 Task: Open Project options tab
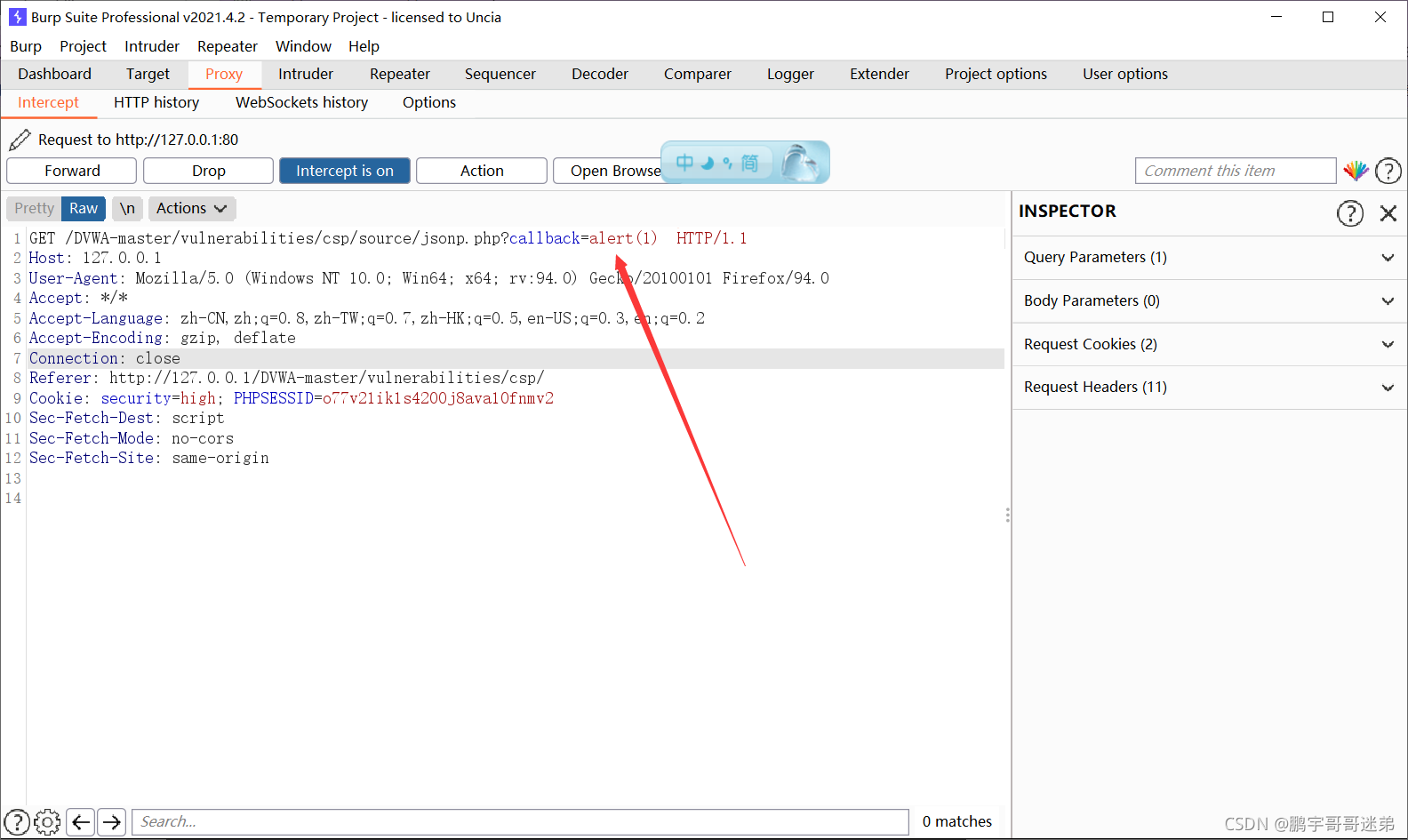996,75
